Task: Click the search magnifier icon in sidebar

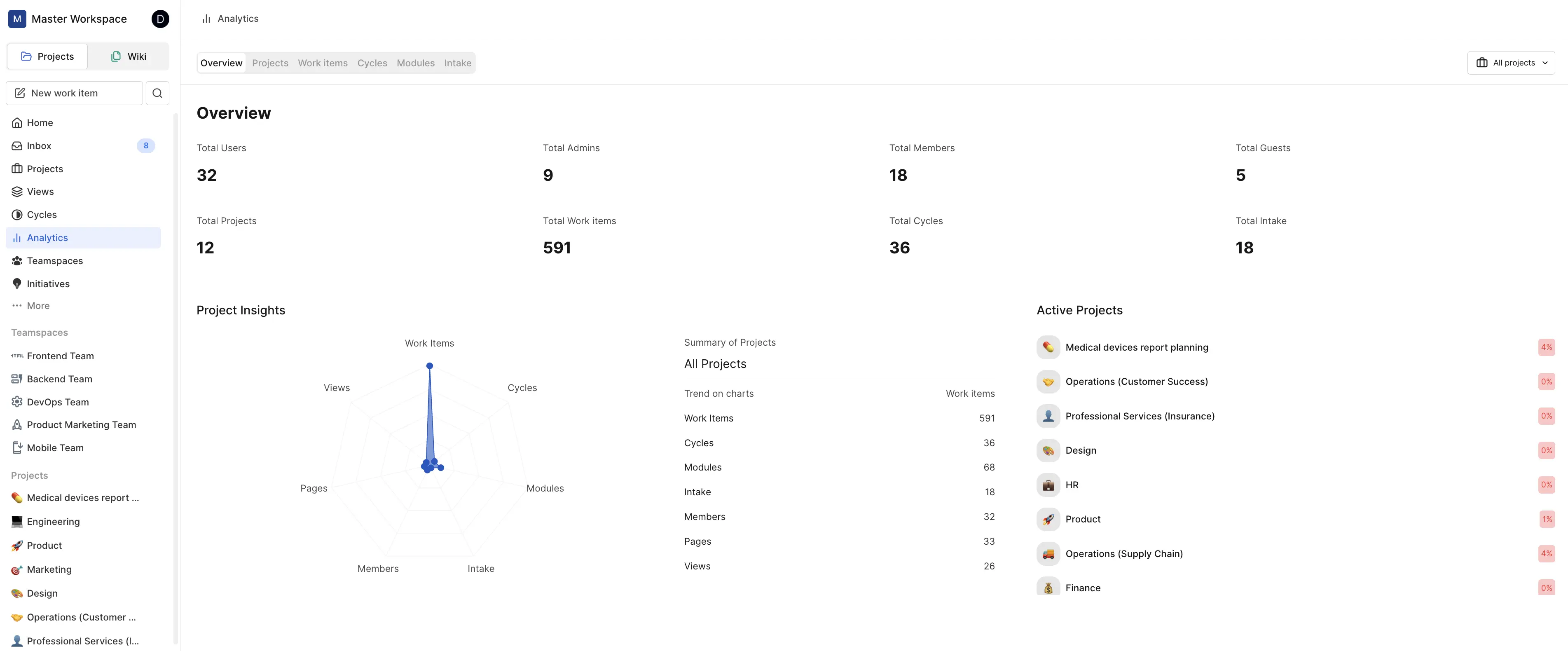Action: (157, 93)
